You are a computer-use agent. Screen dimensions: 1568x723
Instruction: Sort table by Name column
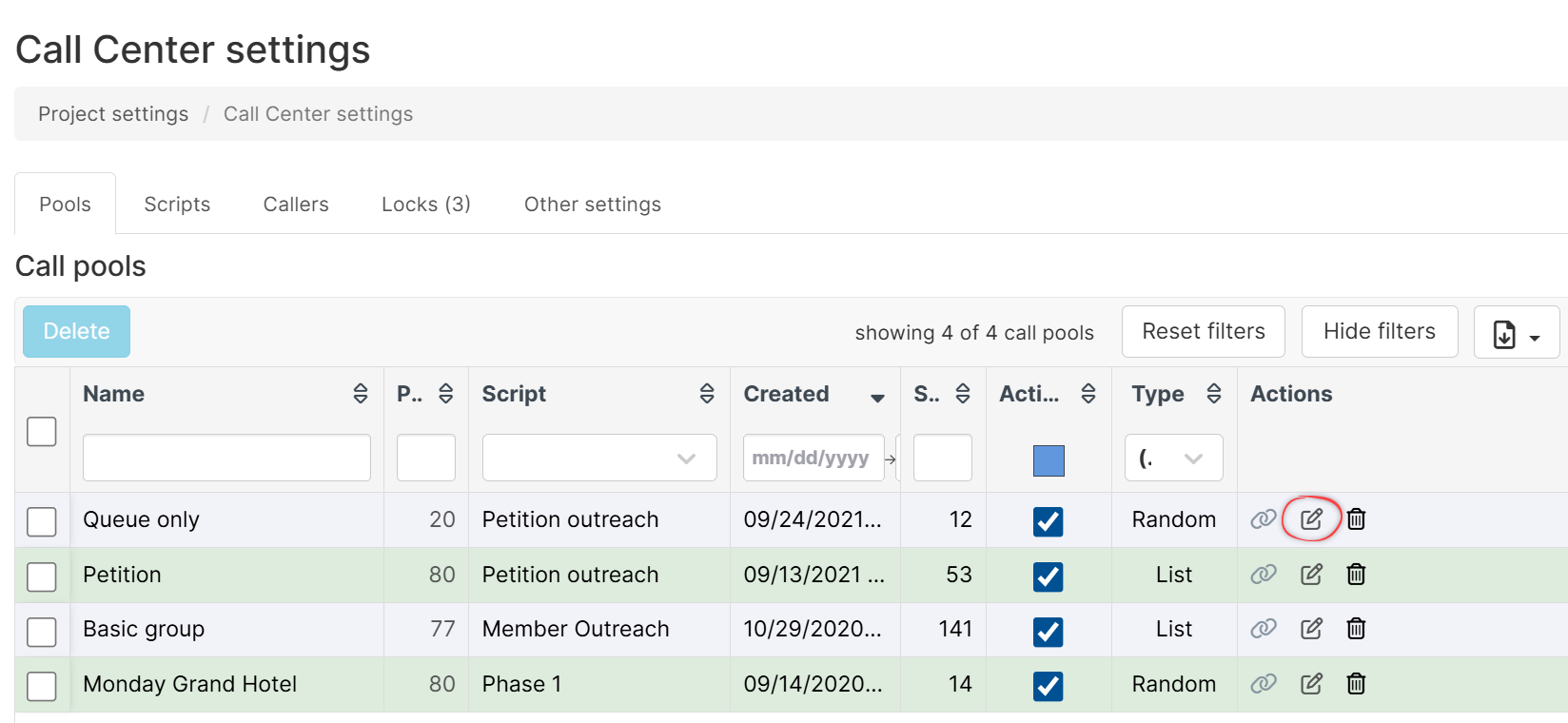pos(361,394)
